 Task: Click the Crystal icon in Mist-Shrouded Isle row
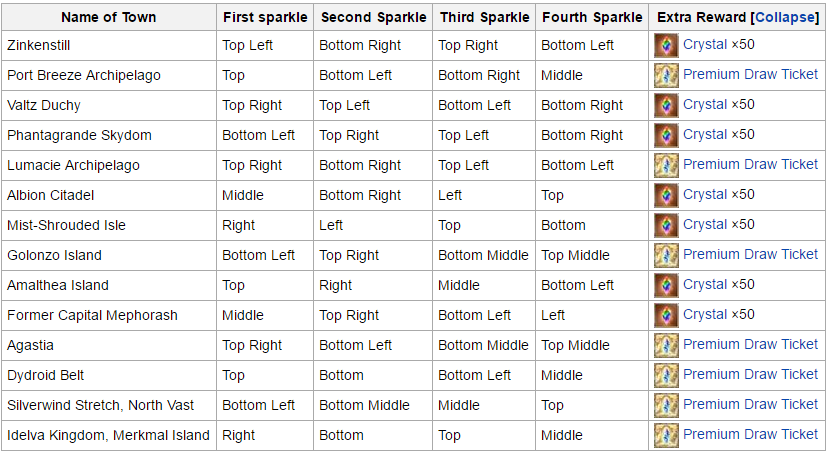pos(666,225)
